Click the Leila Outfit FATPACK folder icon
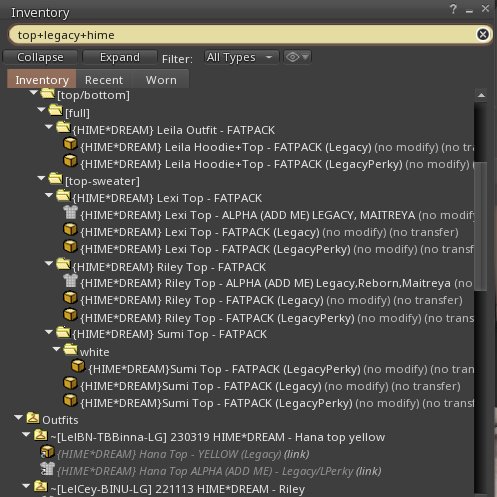 click(x=63, y=127)
